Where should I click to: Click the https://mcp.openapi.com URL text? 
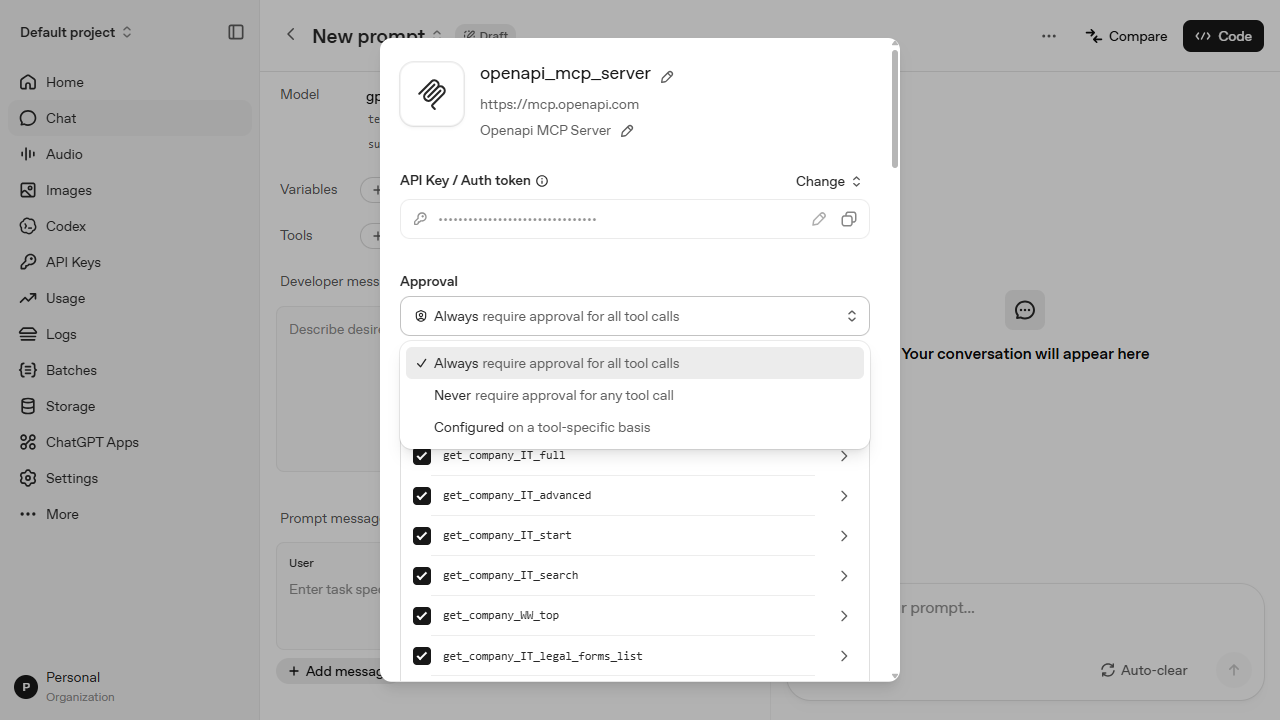[x=559, y=104]
